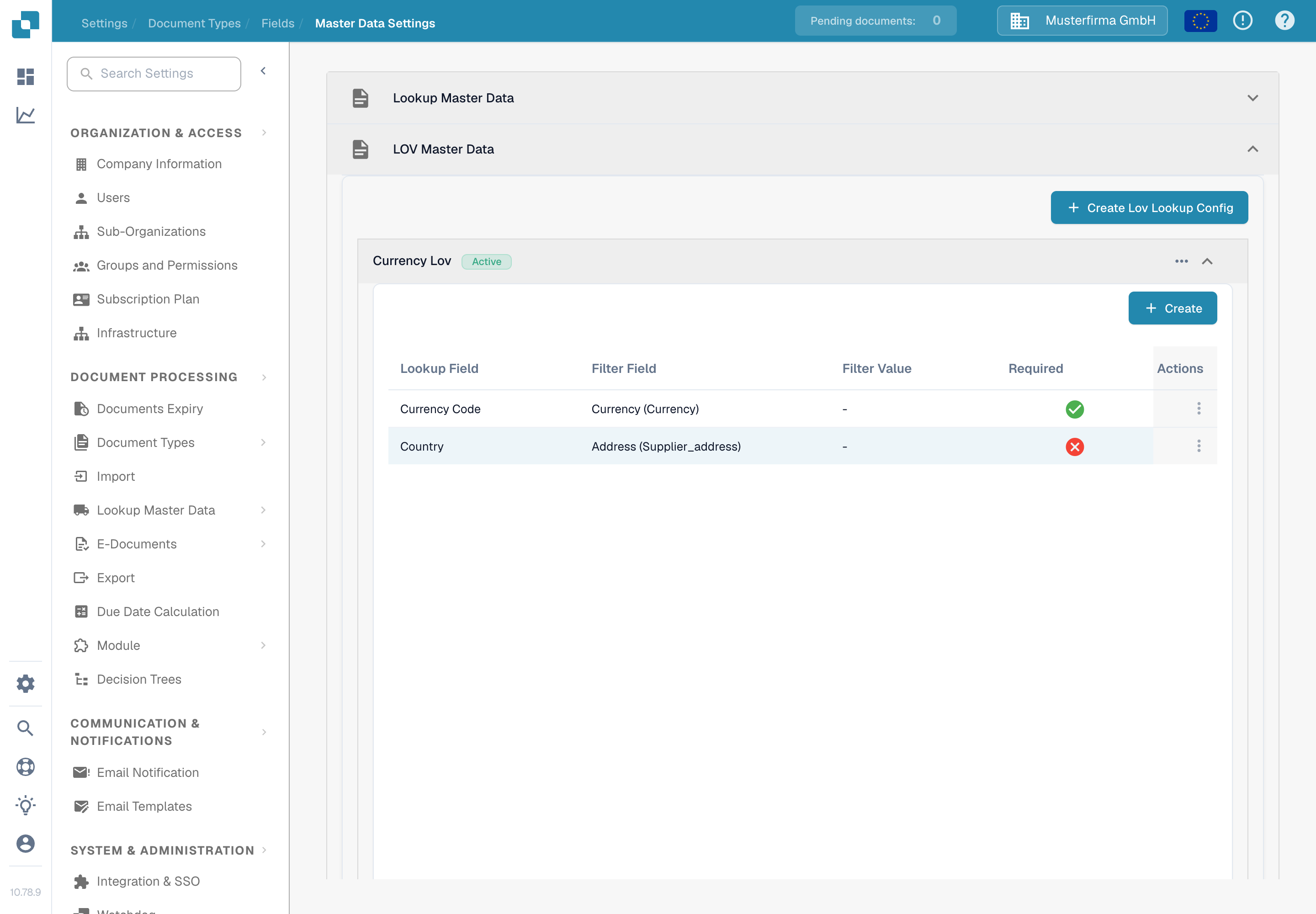Open the Currency Lov ellipsis menu
Image resolution: width=1316 pixels, height=914 pixels.
[x=1181, y=261]
